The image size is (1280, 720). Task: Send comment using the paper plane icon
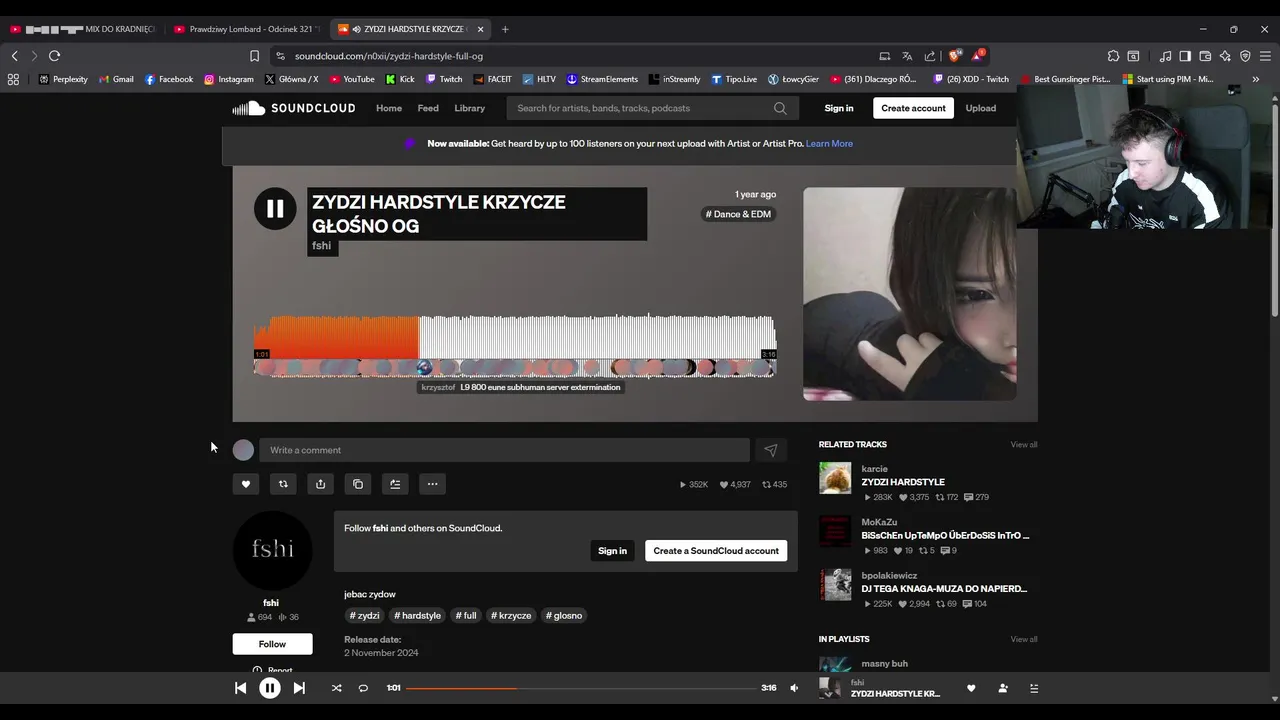tap(771, 450)
